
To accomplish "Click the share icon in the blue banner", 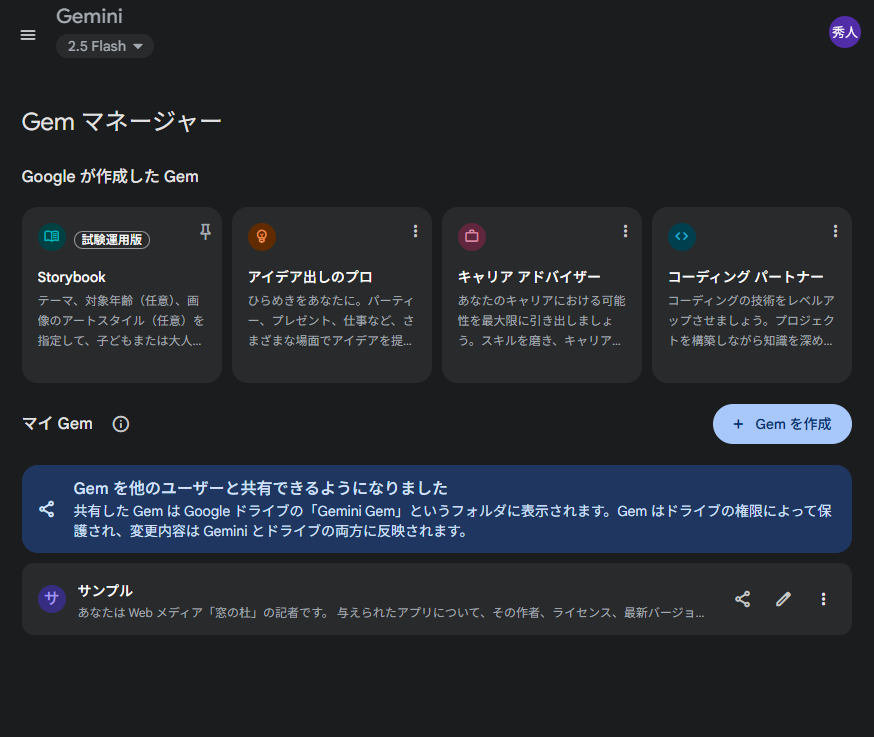I will pyautogui.click(x=46, y=509).
